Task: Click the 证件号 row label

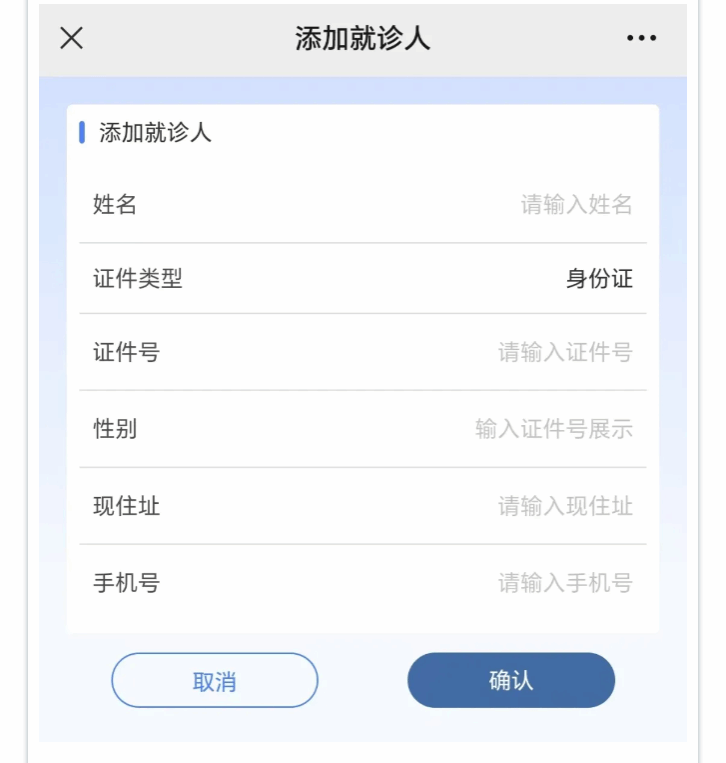Action: pos(127,352)
